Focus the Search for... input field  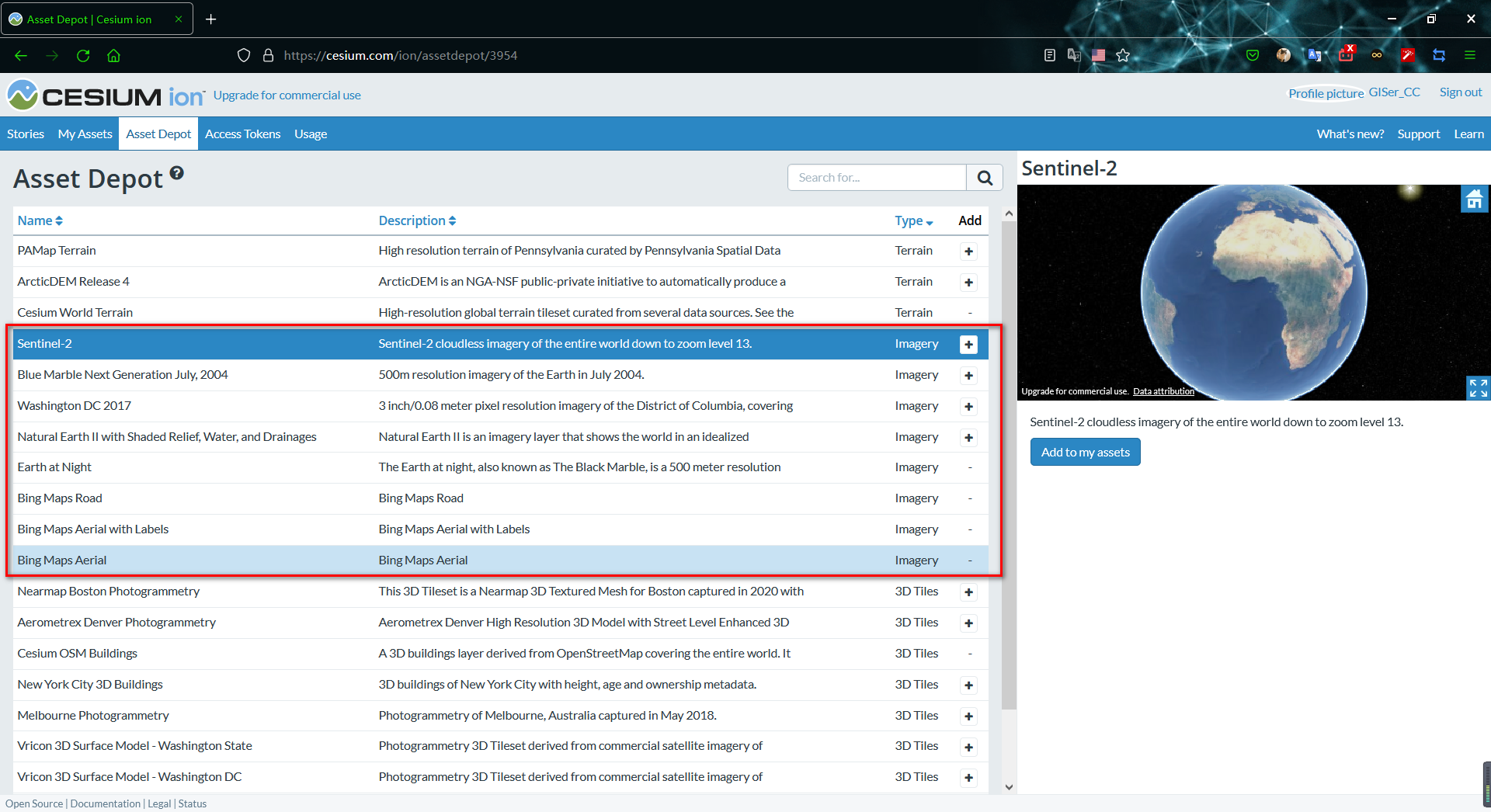877,178
